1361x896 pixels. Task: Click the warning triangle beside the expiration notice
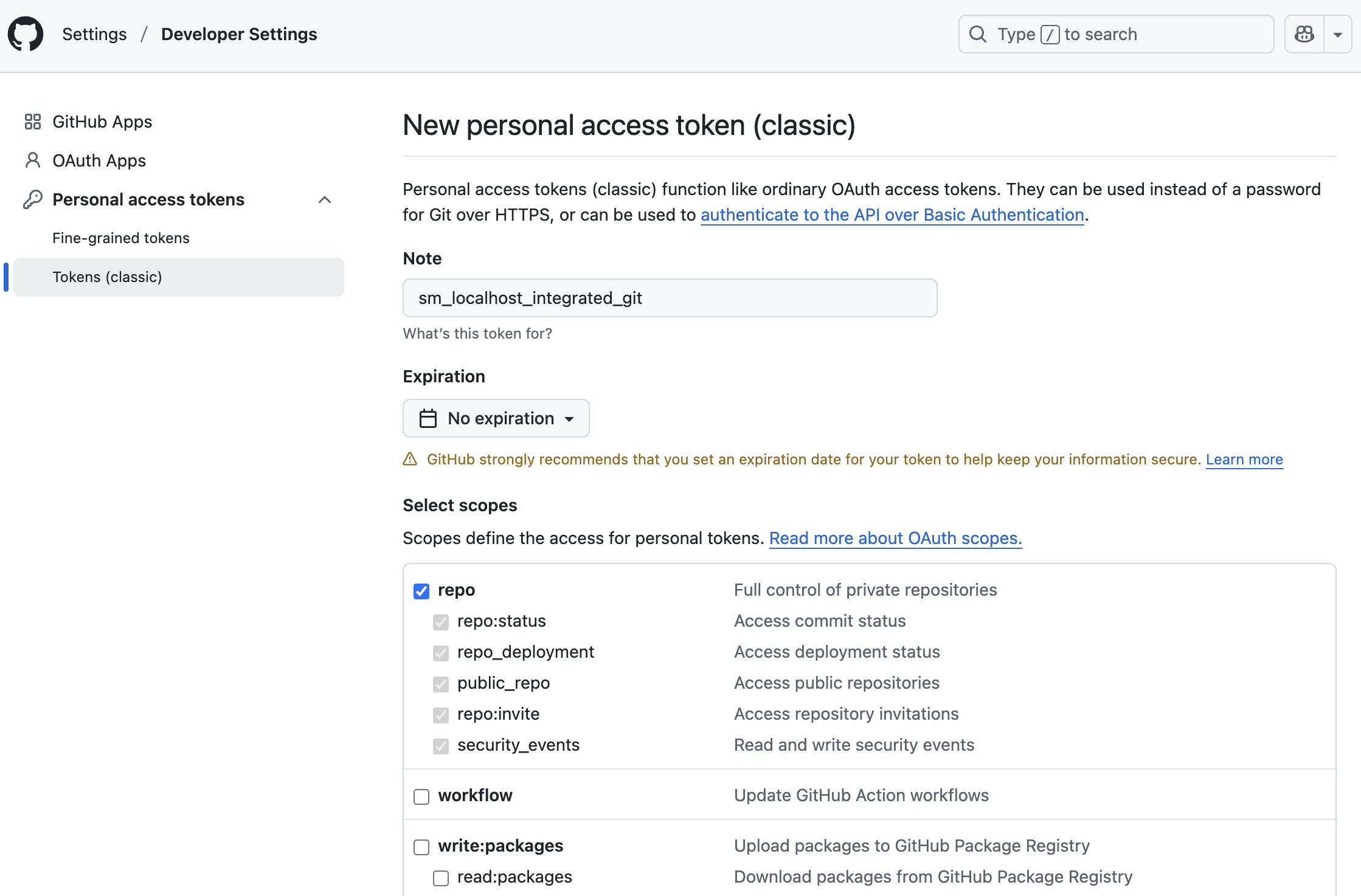click(410, 460)
